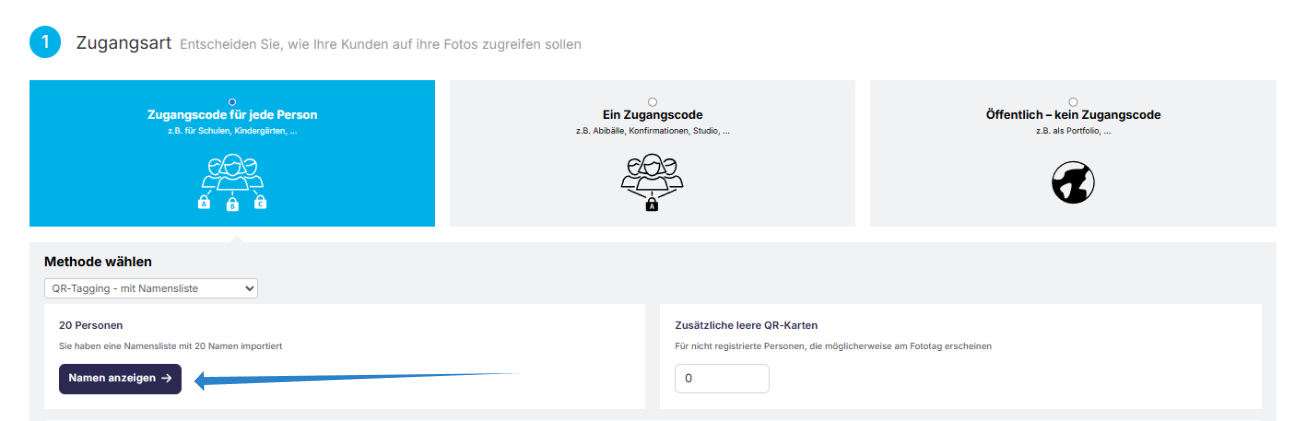Open the 'QR-Tagging - mit Namensliste' dropdown

pyautogui.click(x=151, y=288)
